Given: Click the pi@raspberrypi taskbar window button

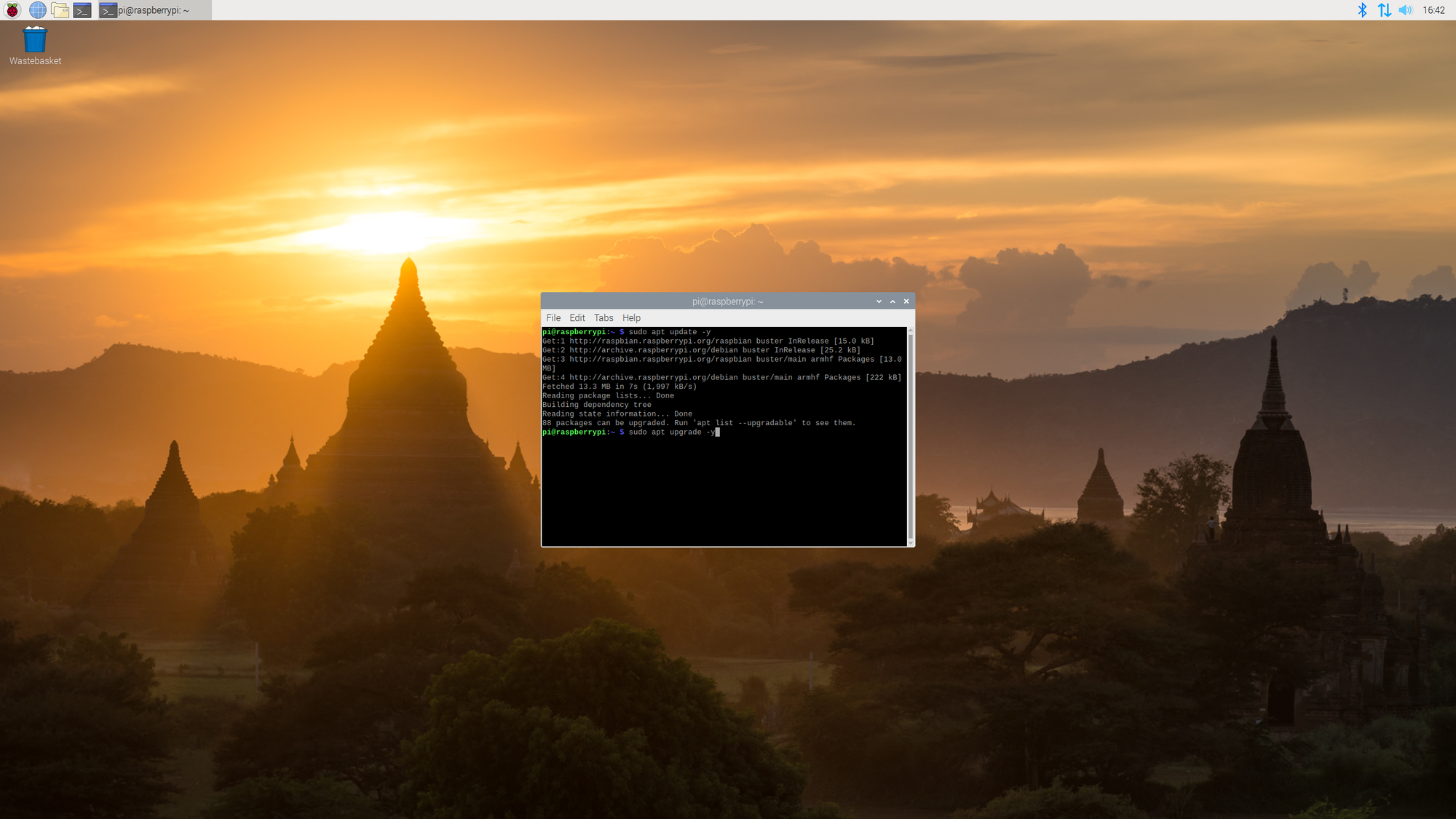Looking at the screenshot, I should (154, 10).
